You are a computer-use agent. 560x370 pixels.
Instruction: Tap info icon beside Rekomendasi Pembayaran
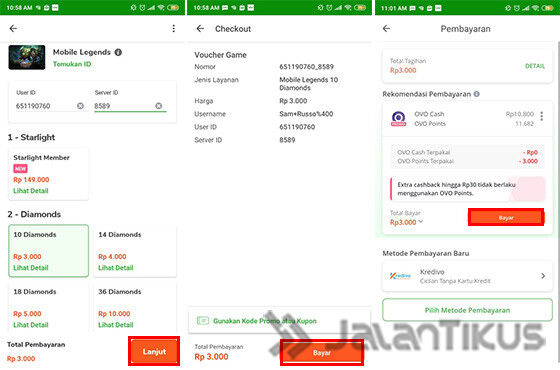(x=476, y=94)
